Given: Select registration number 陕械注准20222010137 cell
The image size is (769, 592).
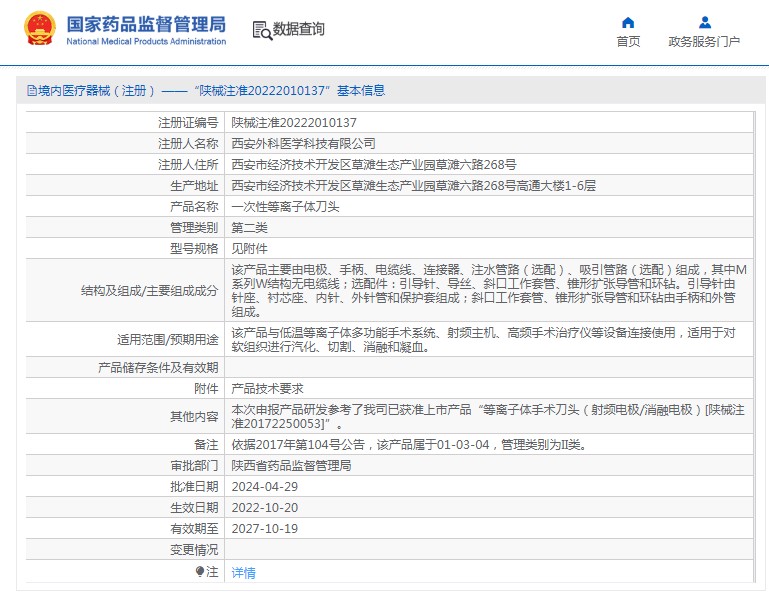Looking at the screenshot, I should pyautogui.click(x=294, y=123).
